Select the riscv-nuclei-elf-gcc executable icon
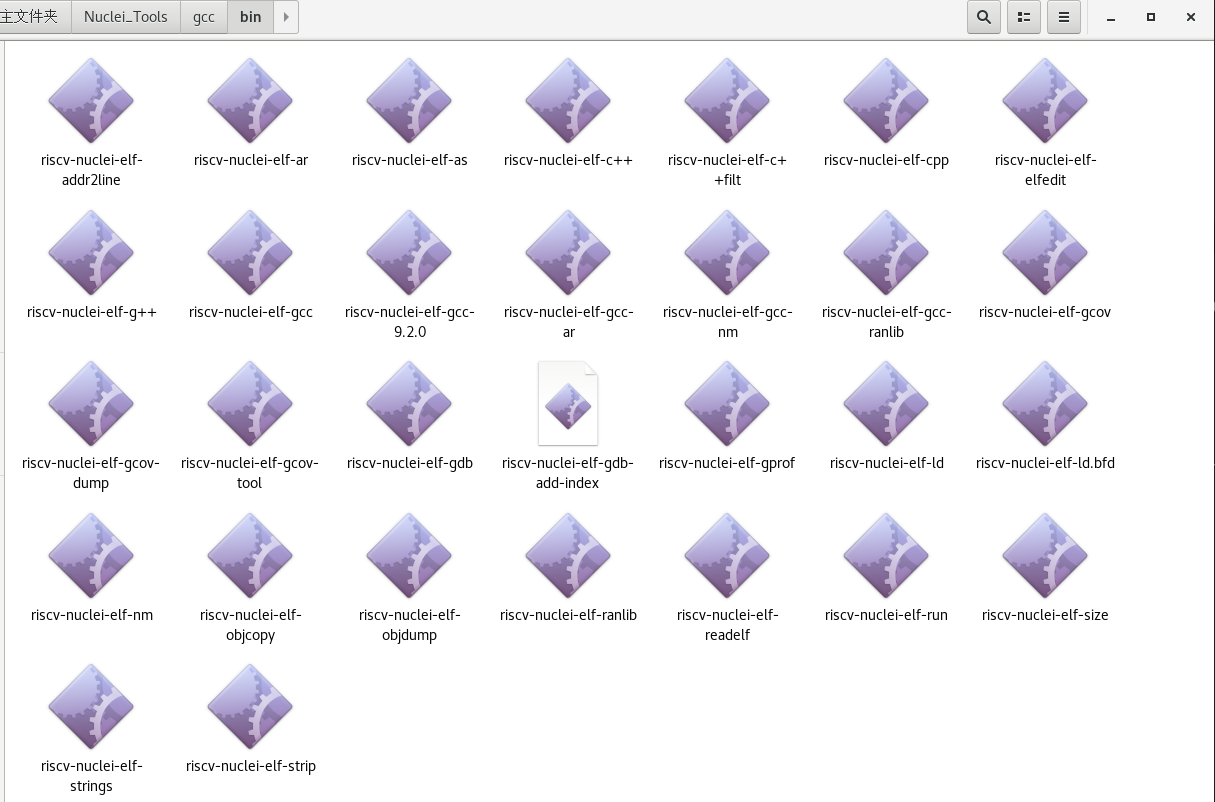 click(x=250, y=253)
